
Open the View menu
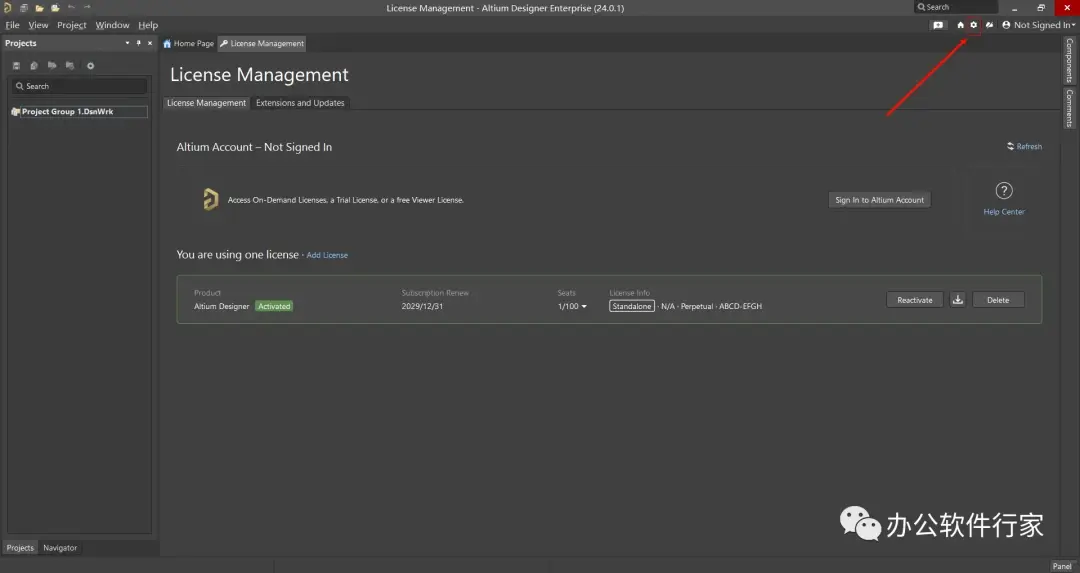coord(38,25)
